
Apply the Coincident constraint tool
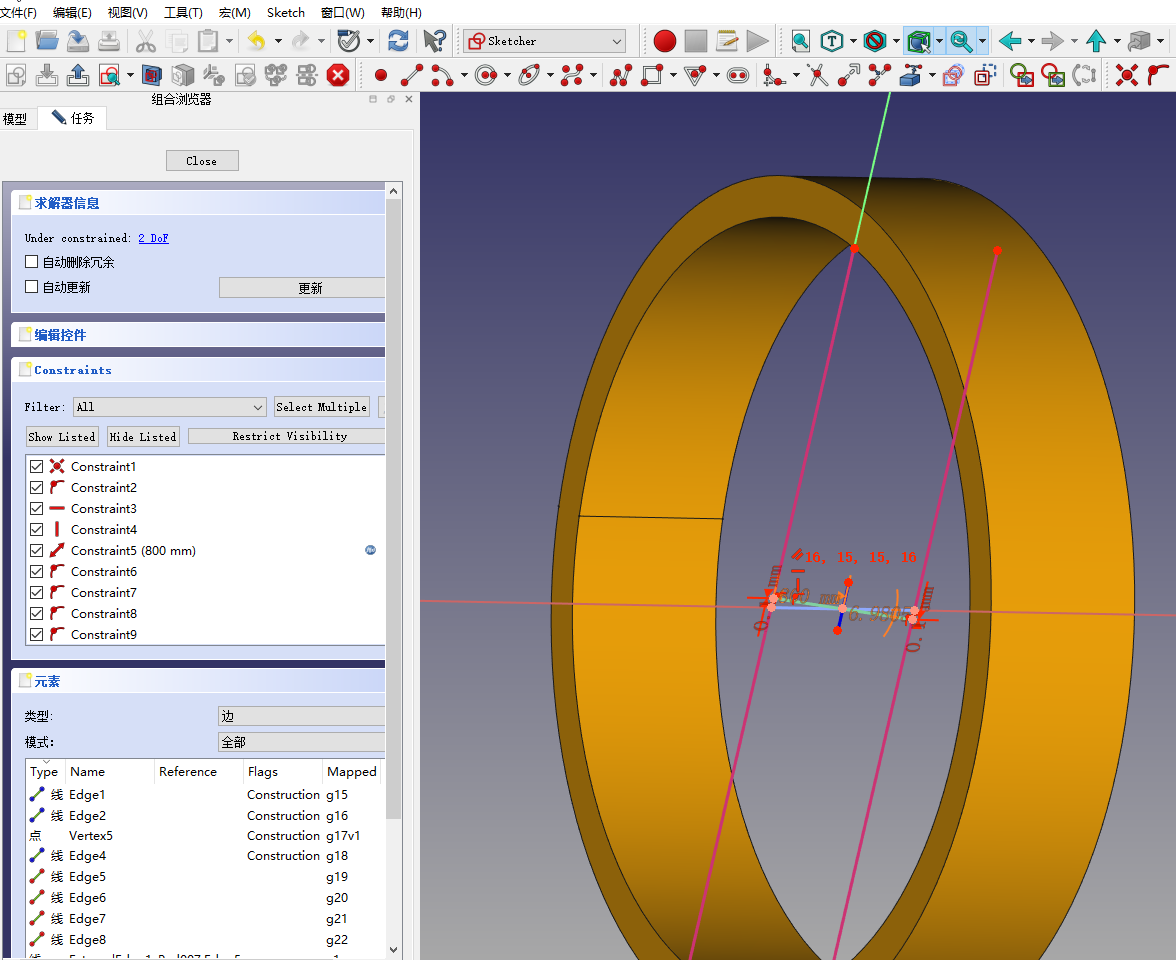click(1126, 75)
